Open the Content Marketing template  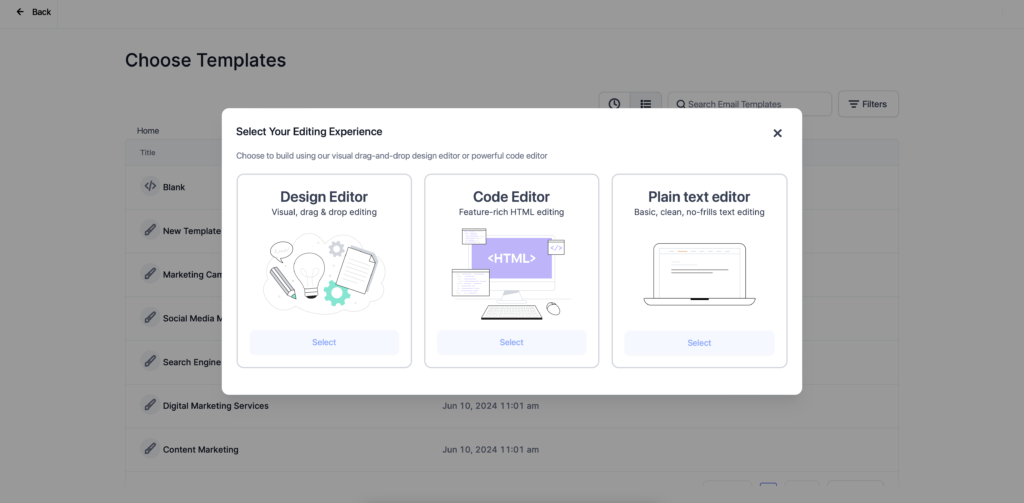200,450
